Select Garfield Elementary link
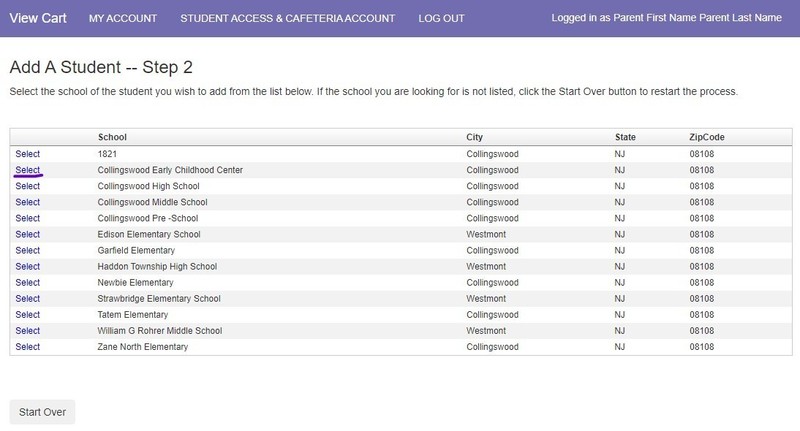 click(28, 250)
